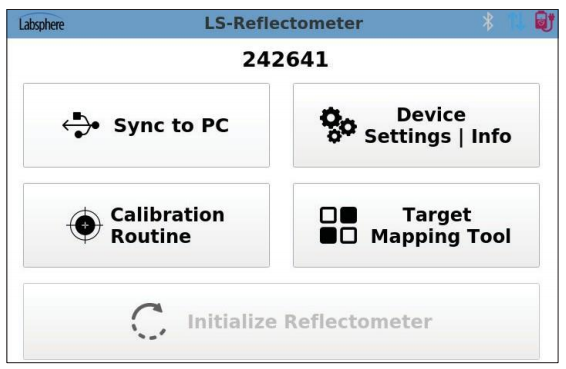
Task: Launch the Target Mapping Tool
Action: pos(416,225)
